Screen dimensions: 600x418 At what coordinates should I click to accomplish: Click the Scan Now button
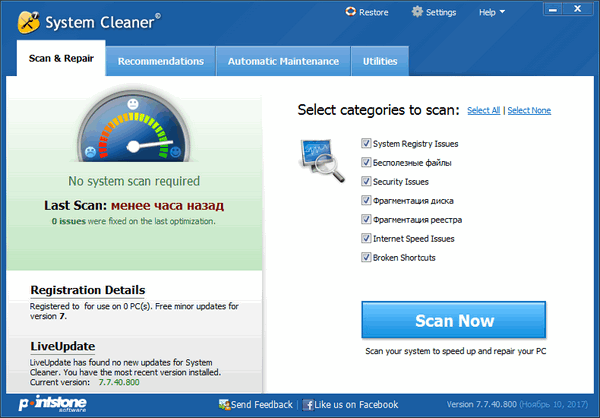pyautogui.click(x=453, y=320)
